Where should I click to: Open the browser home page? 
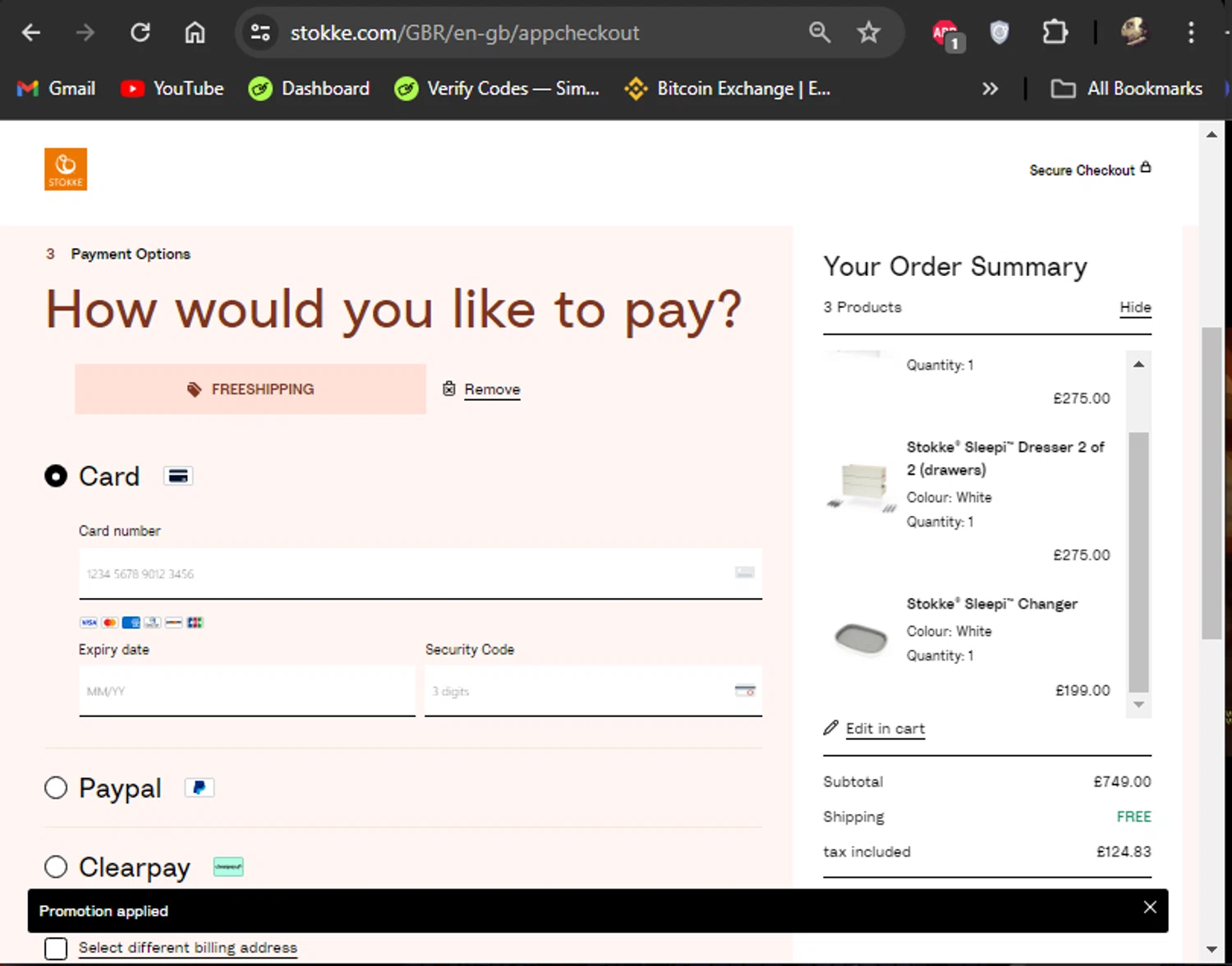[195, 33]
